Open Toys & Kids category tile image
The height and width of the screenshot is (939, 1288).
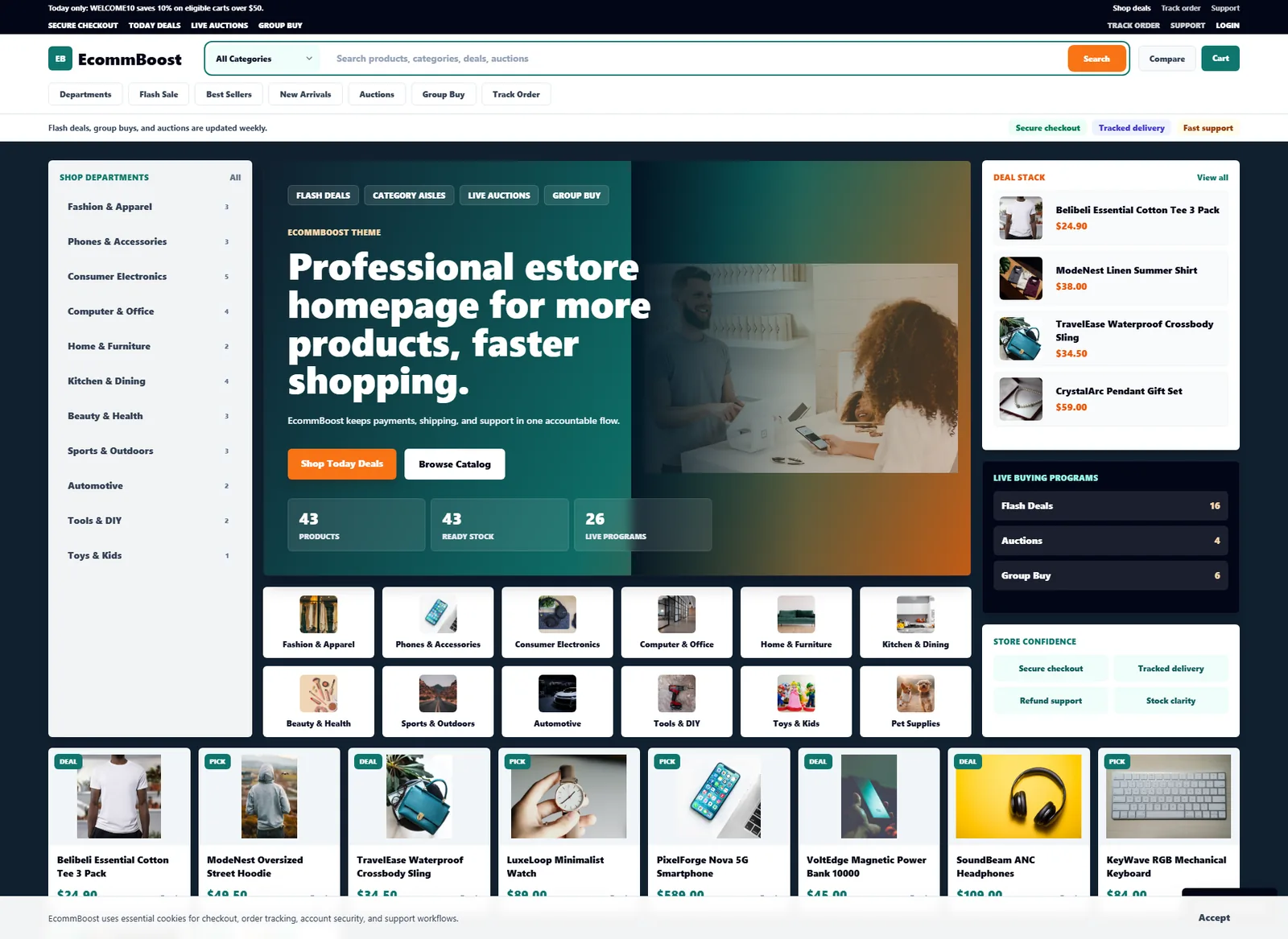coord(796,694)
